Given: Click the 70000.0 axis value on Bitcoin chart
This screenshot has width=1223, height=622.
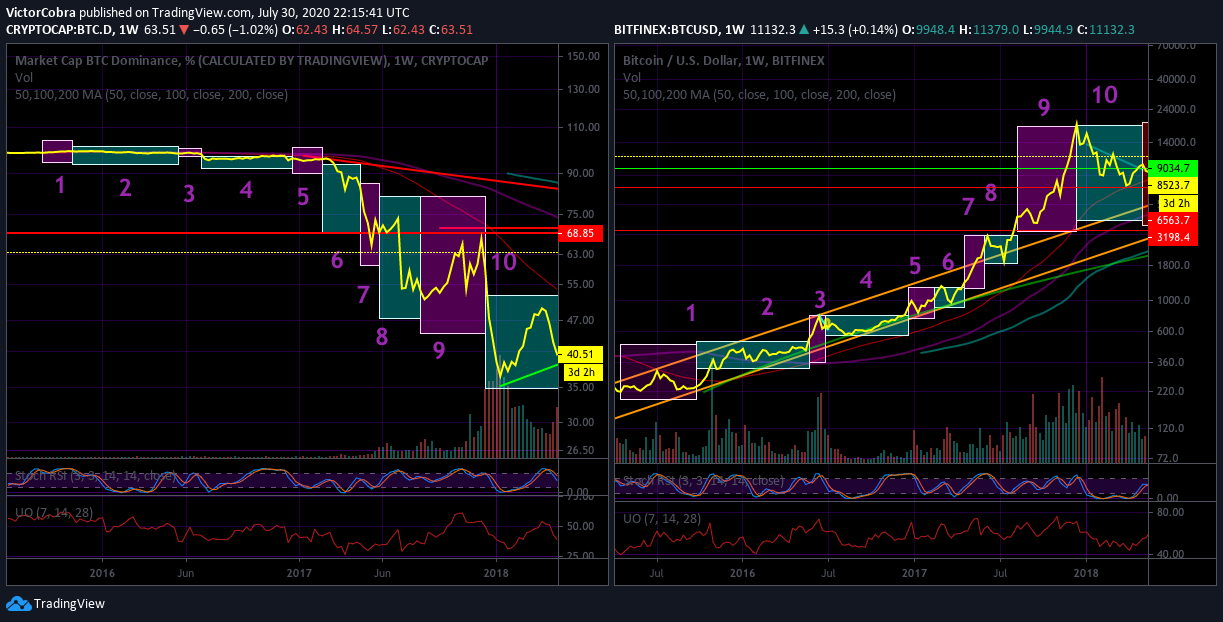Looking at the screenshot, I should click(1178, 46).
